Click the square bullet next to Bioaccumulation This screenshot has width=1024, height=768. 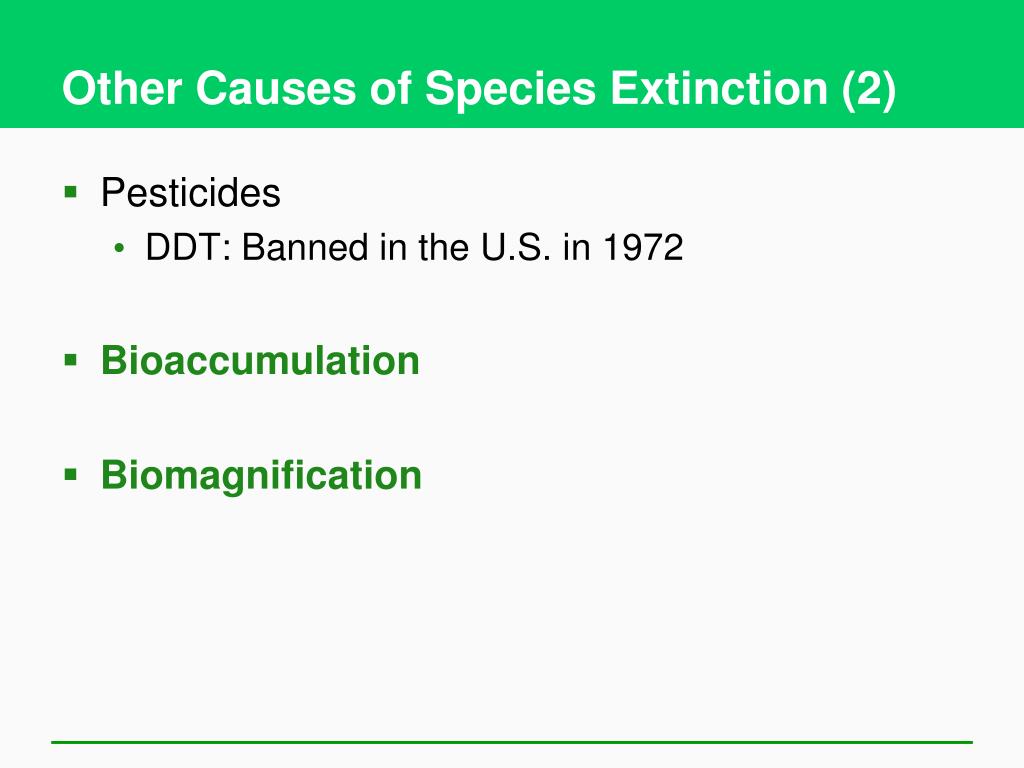[x=71, y=360]
